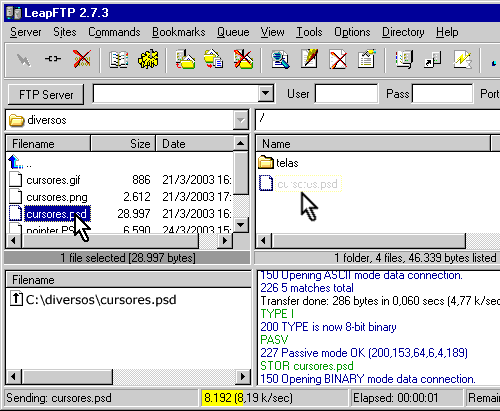Select cursores.gif in local file list
Image resolution: width=500 pixels, height=411 pixels.
pos(53,180)
